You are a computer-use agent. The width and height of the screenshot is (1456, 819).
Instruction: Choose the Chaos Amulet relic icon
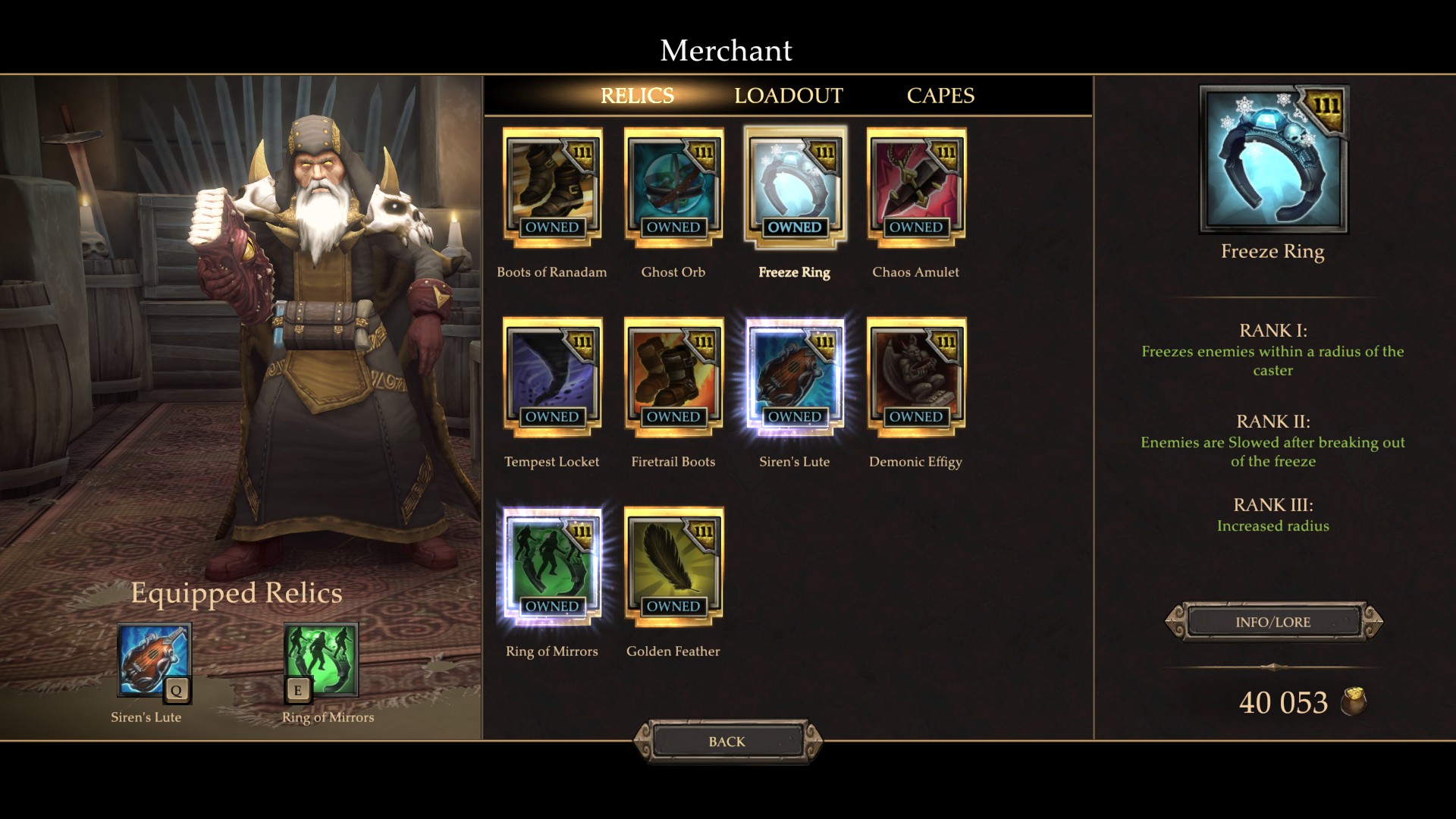916,187
